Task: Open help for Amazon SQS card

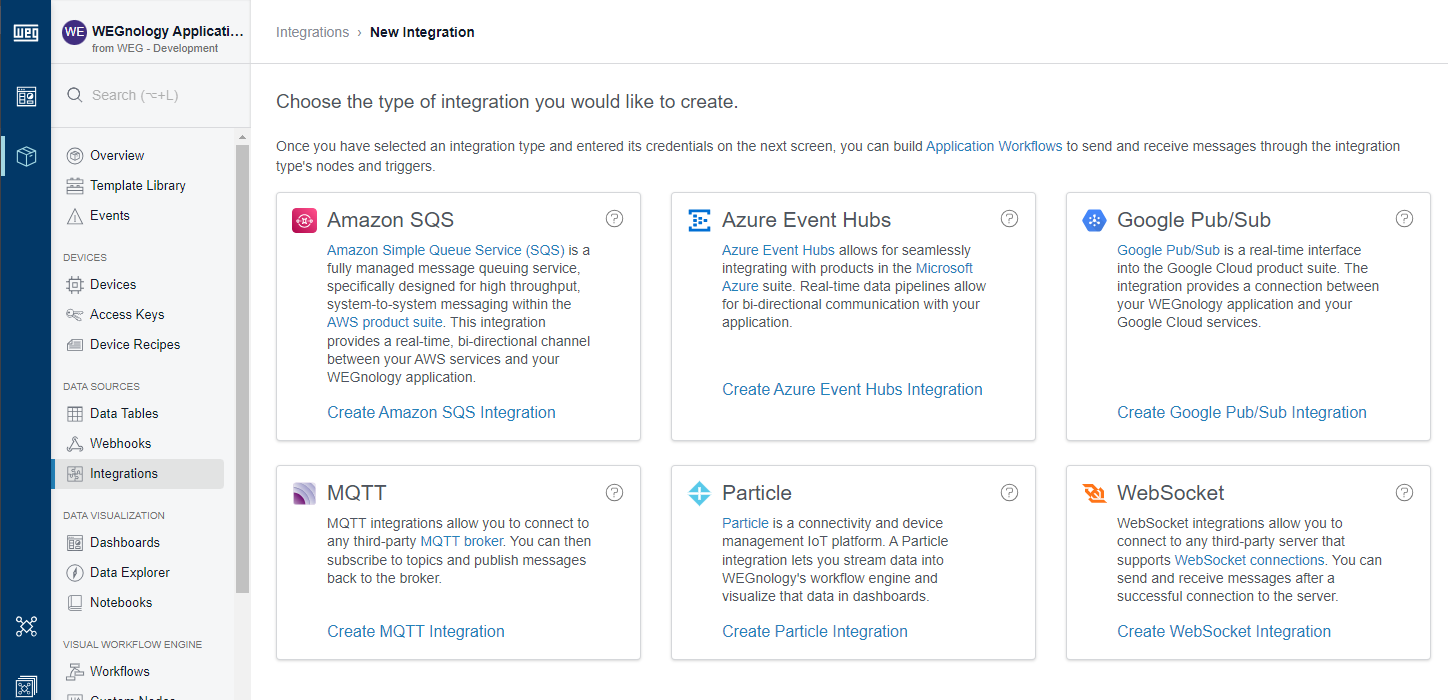Action: [615, 219]
